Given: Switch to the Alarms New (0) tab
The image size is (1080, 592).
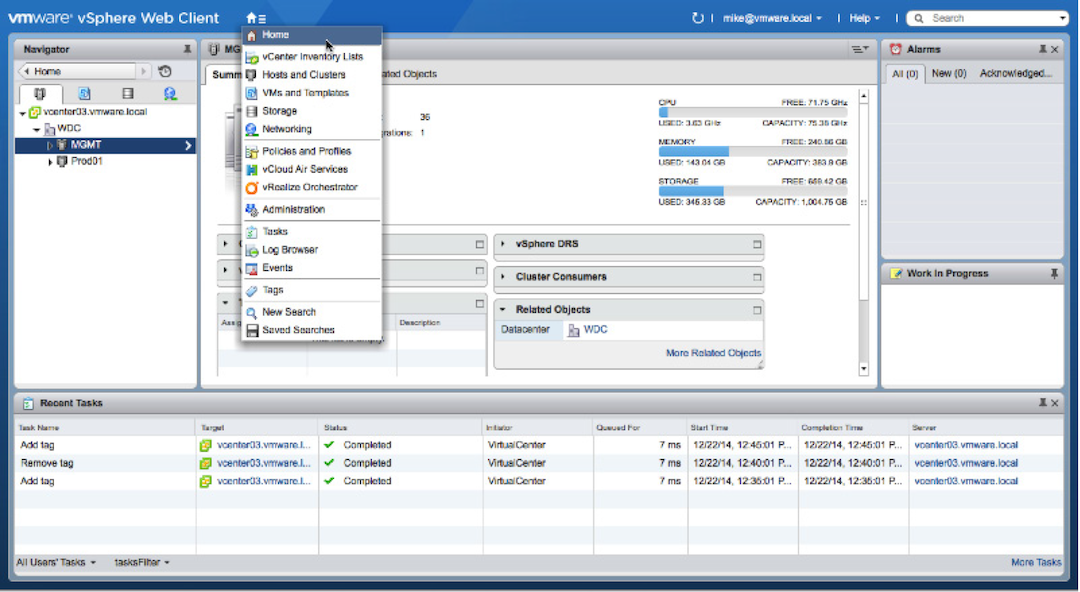Looking at the screenshot, I should [949, 73].
